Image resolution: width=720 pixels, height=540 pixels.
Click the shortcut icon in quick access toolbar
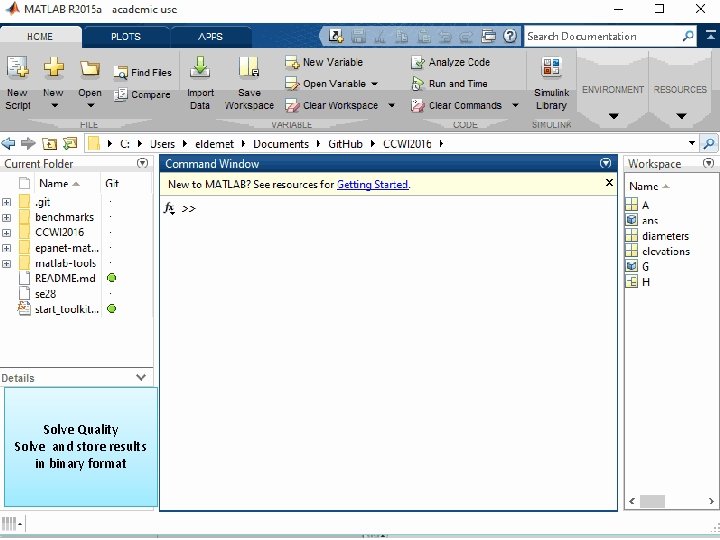[x=336, y=36]
